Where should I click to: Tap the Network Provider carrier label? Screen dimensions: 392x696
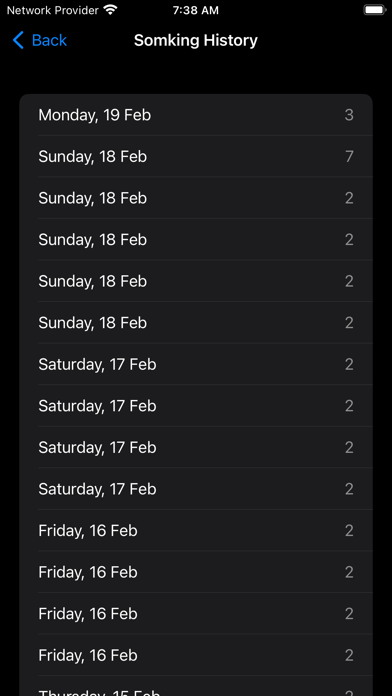(52, 10)
